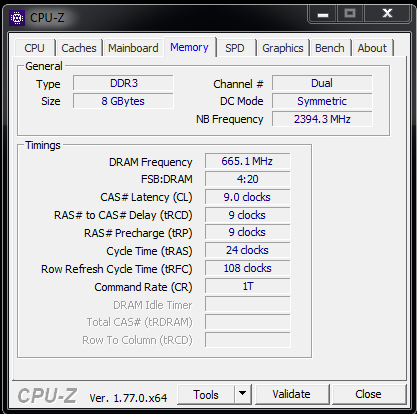Click the 4:20 FSB:DRAM value
Screen dimensions: 417x414
point(247,179)
